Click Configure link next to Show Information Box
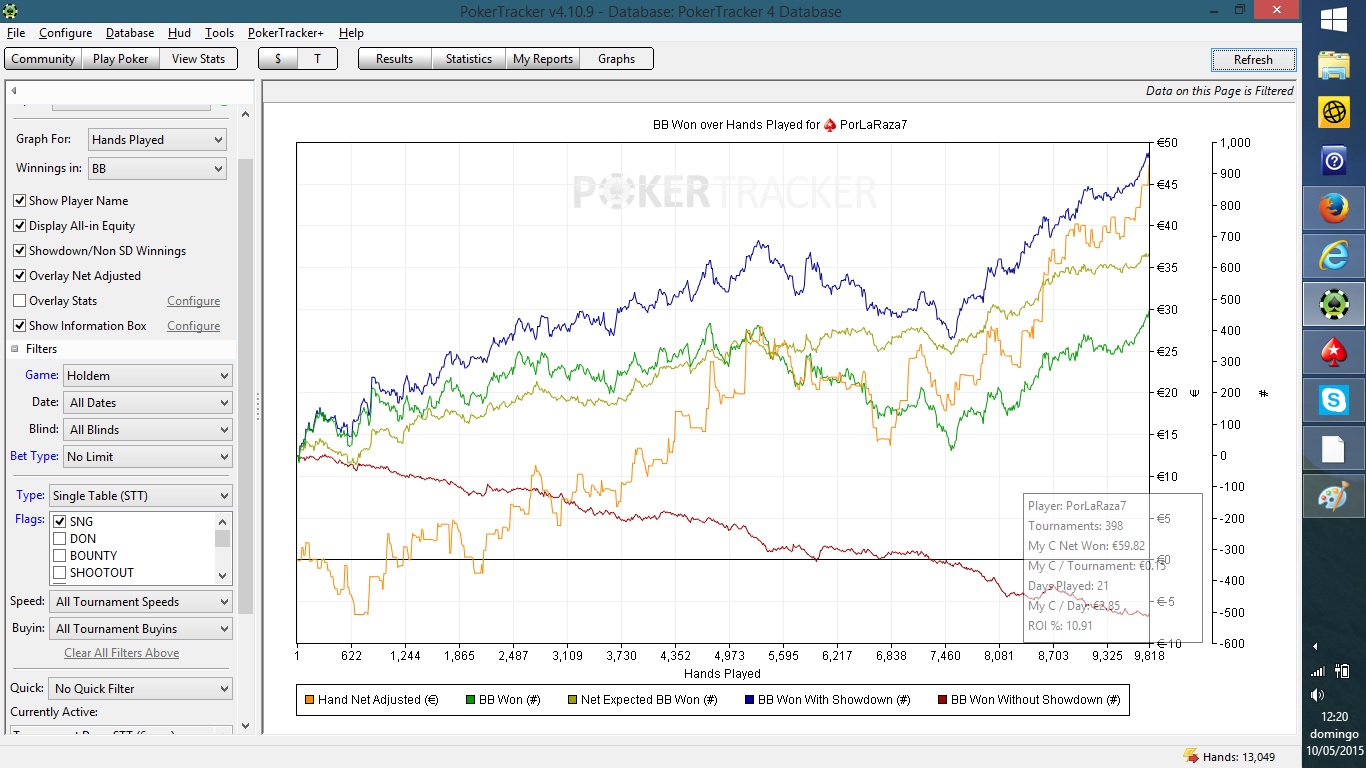This screenshot has width=1366, height=768. point(193,326)
